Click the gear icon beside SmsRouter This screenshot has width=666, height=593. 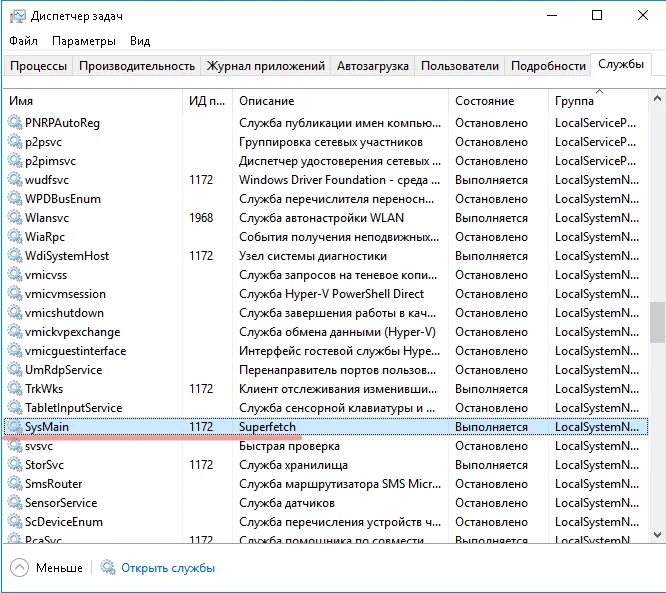click(x=15, y=484)
